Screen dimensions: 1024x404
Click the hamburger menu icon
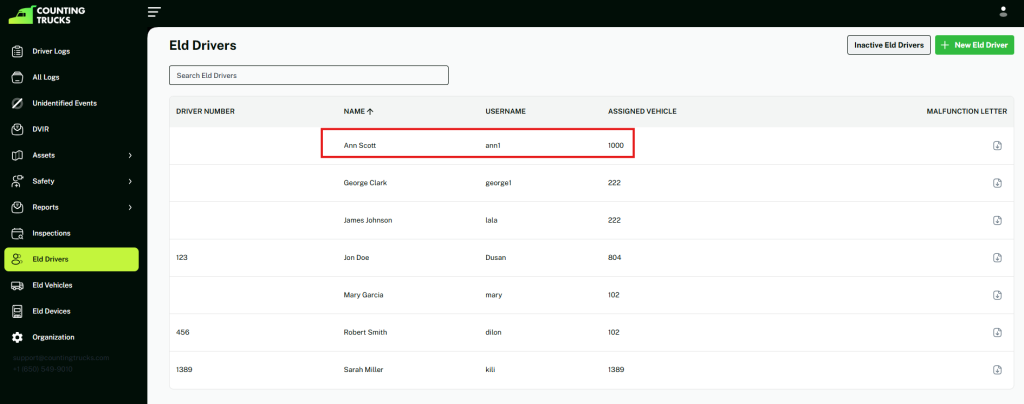pos(154,12)
